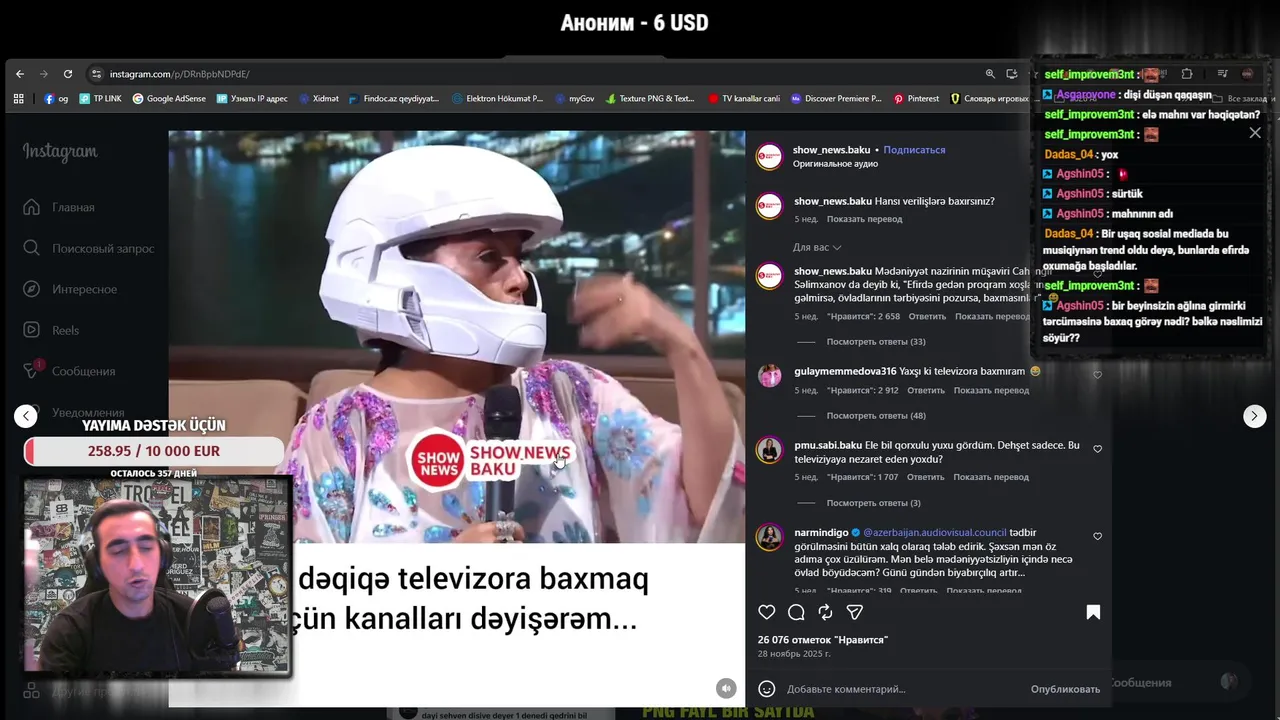This screenshot has width=1280, height=720.
Task: Go to previous post with left arrow
Action: pyautogui.click(x=26, y=416)
